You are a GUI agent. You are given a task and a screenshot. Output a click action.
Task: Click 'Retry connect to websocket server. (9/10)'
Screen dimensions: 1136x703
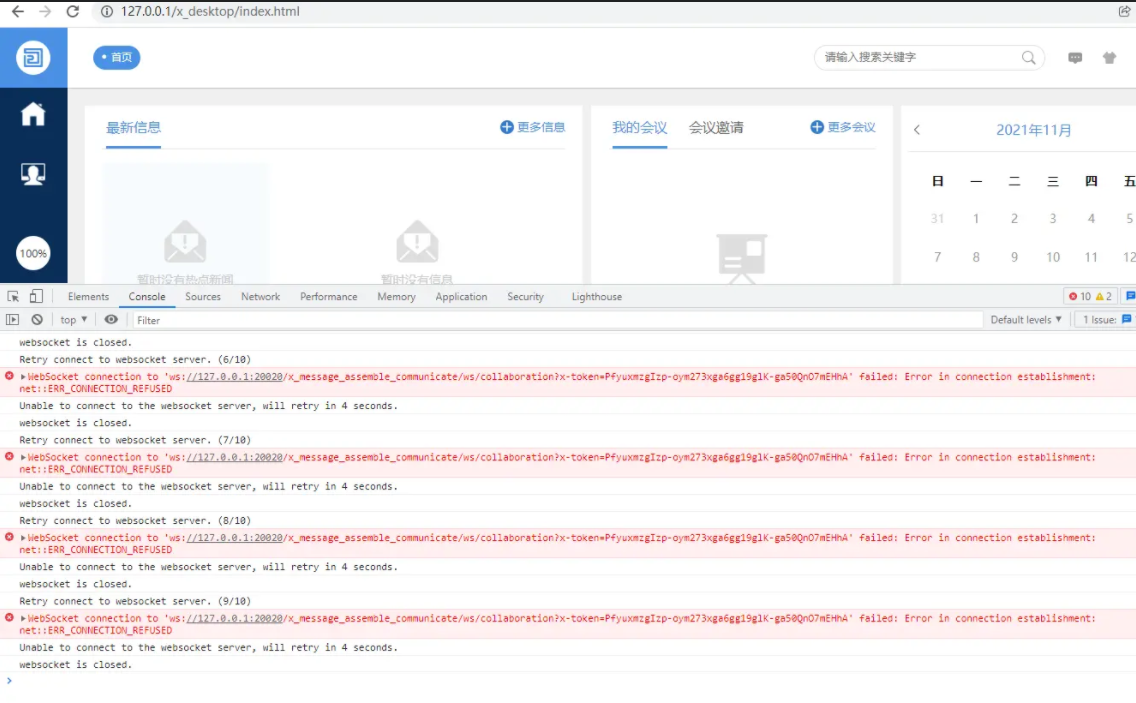point(135,601)
